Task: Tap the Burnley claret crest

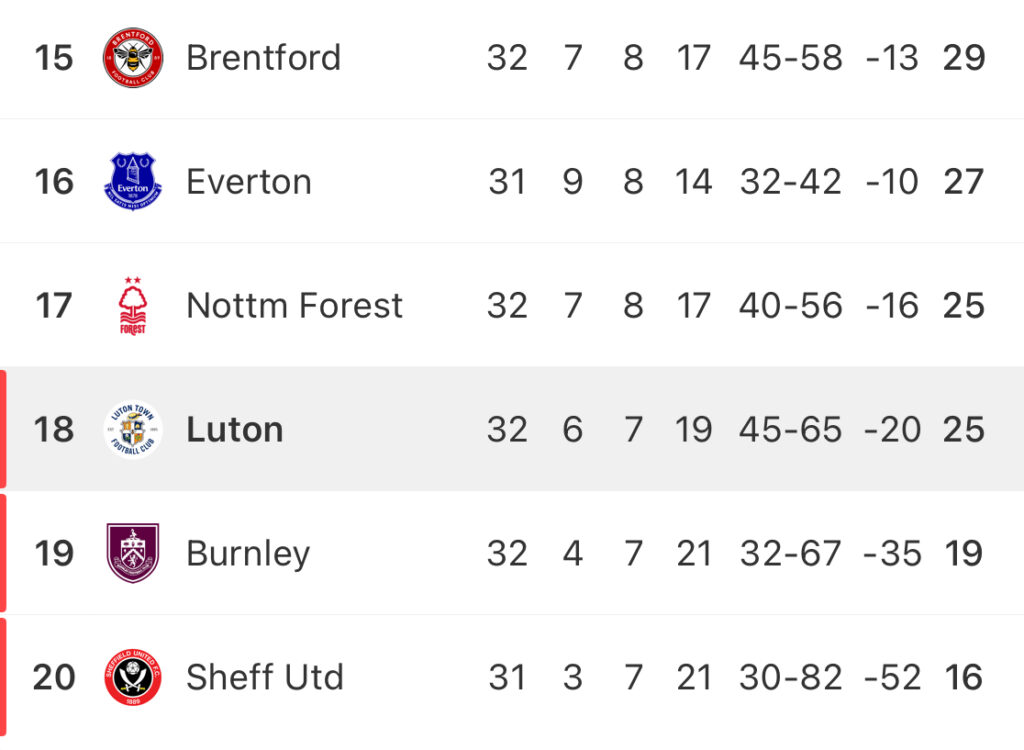Action: [133, 553]
